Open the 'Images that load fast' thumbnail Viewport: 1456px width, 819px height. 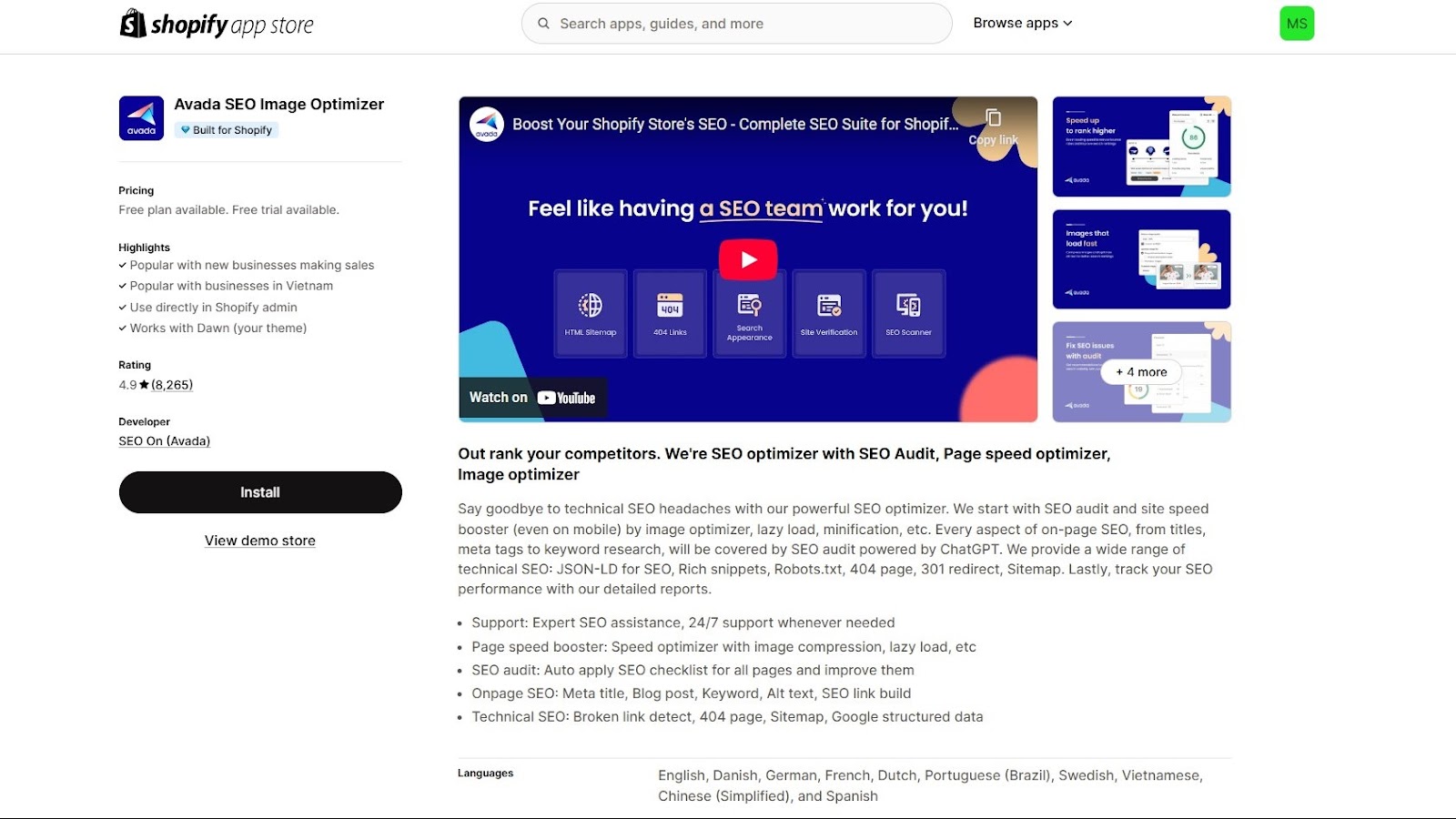1141,259
